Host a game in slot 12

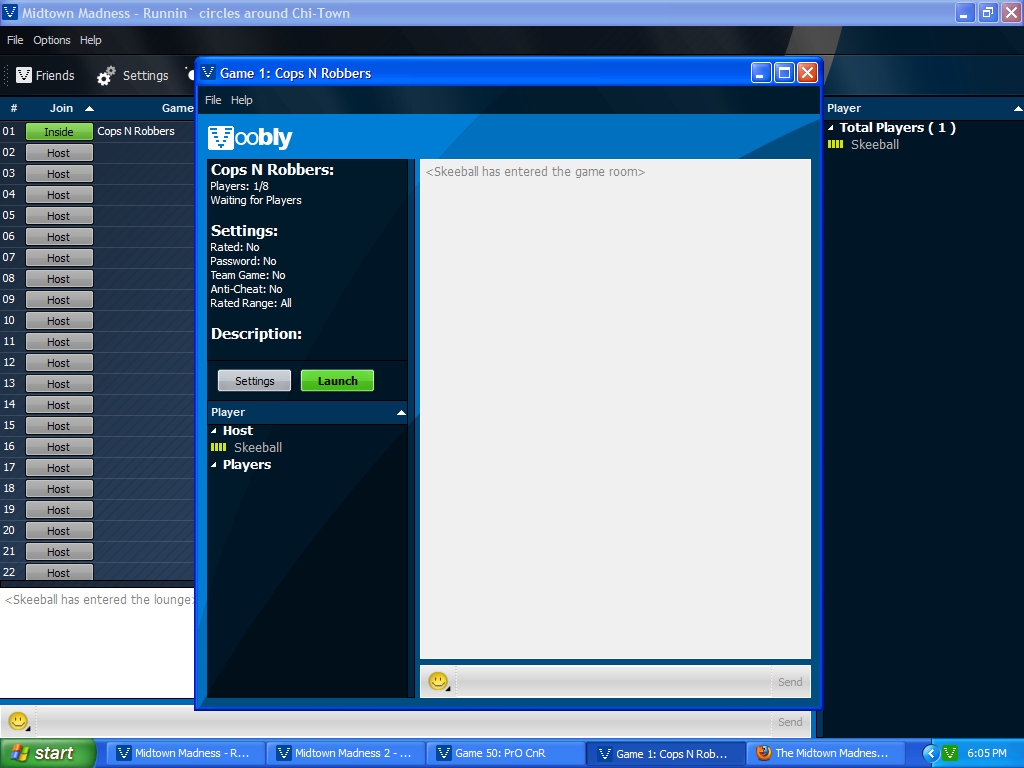[59, 362]
